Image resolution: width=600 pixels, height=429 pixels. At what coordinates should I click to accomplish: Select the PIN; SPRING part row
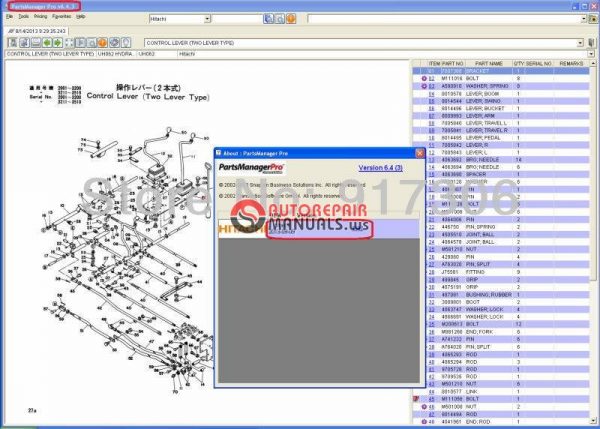(x=507, y=227)
